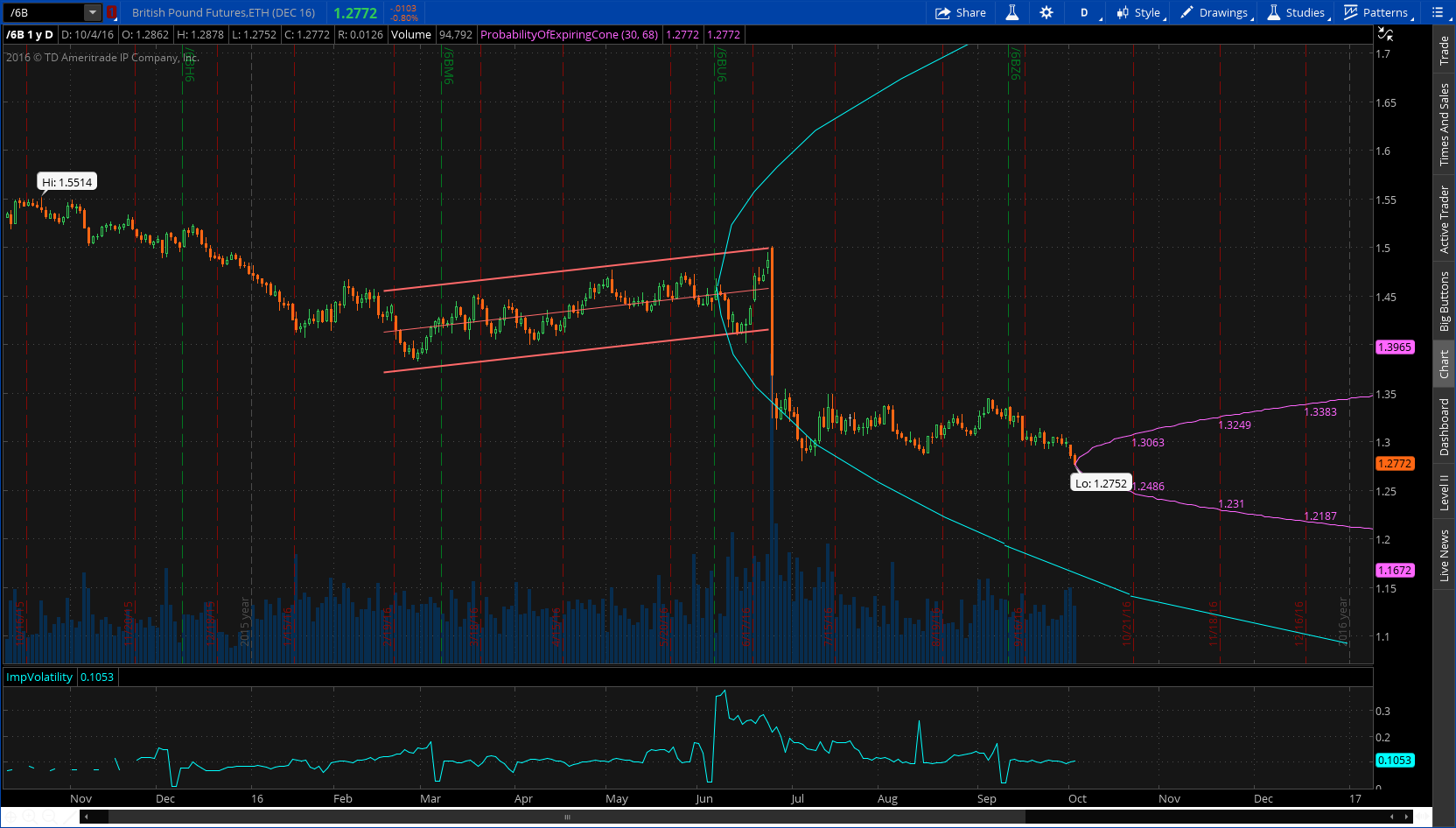Click the Oct label on time axis
The image size is (1456, 828).
tap(1077, 798)
